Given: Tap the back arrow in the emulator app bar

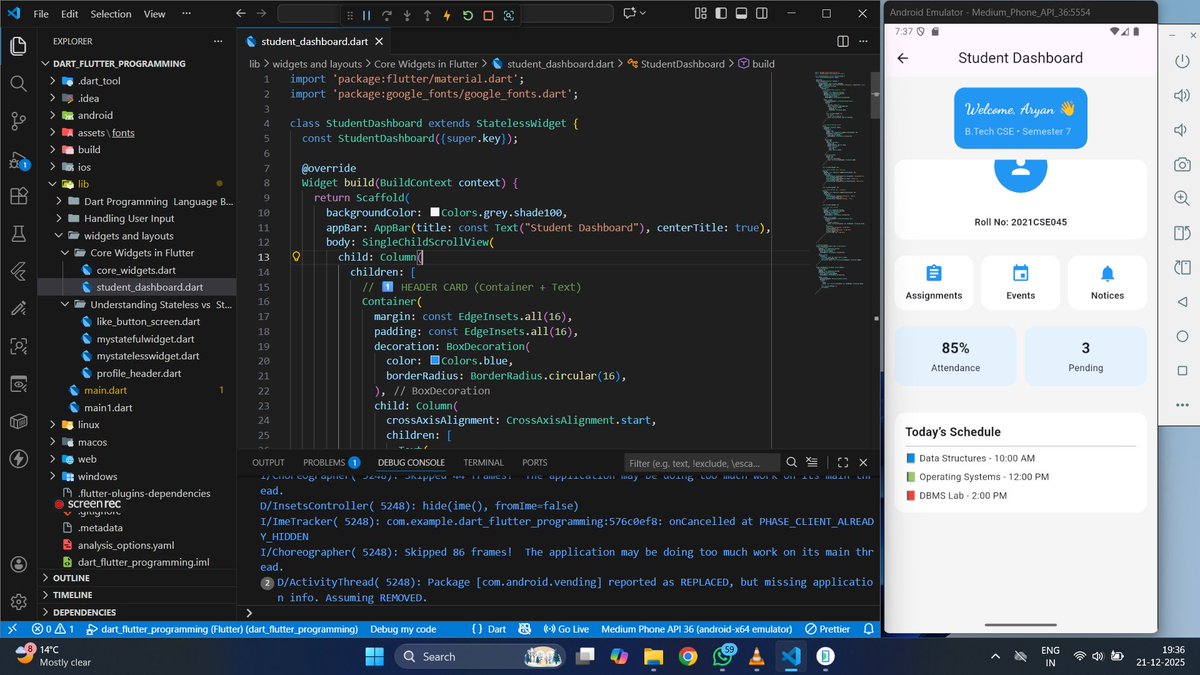Looking at the screenshot, I should tap(903, 58).
